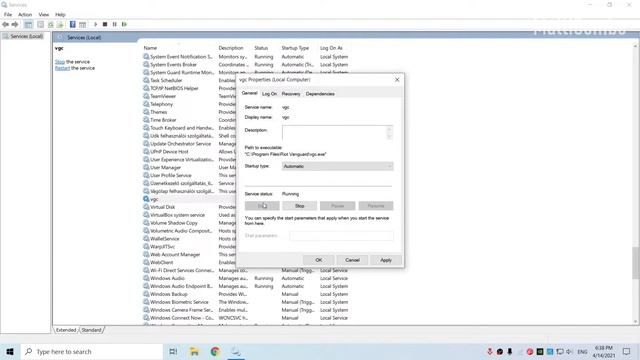Open the blue Help toolbar icon

pyautogui.click(x=72, y=24)
